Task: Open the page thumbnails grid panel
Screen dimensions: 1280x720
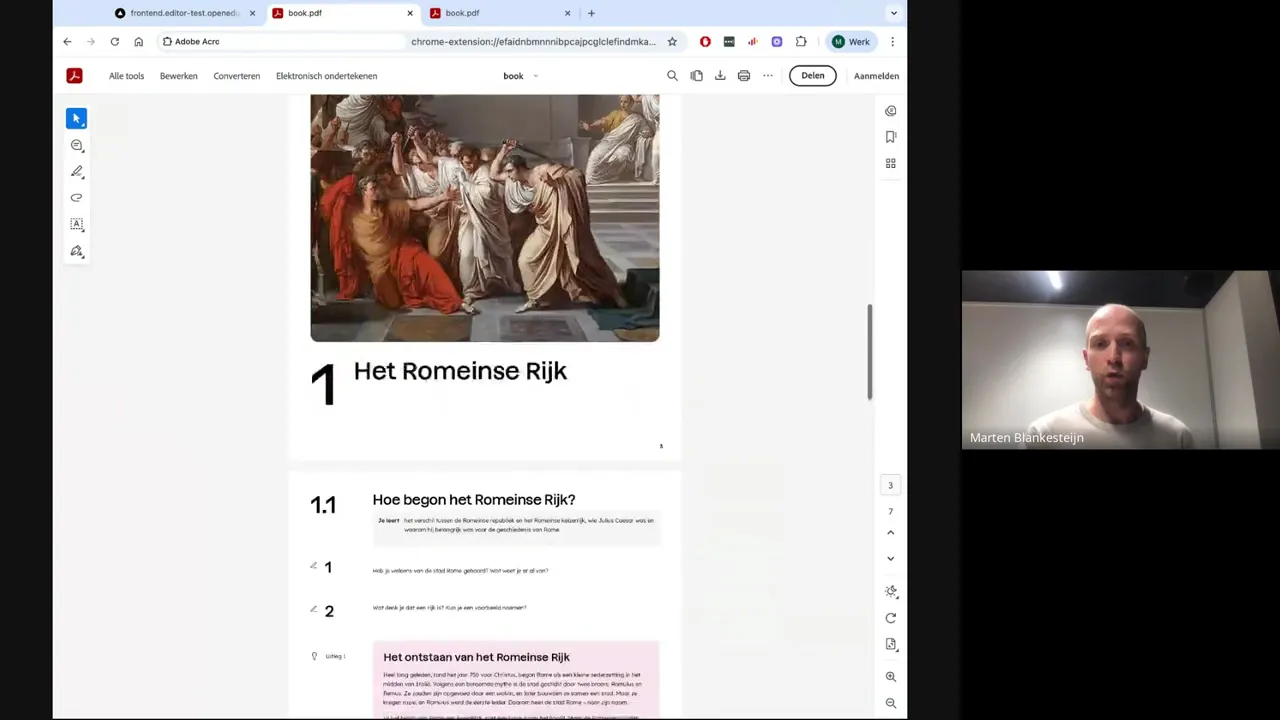Action: tap(890, 163)
